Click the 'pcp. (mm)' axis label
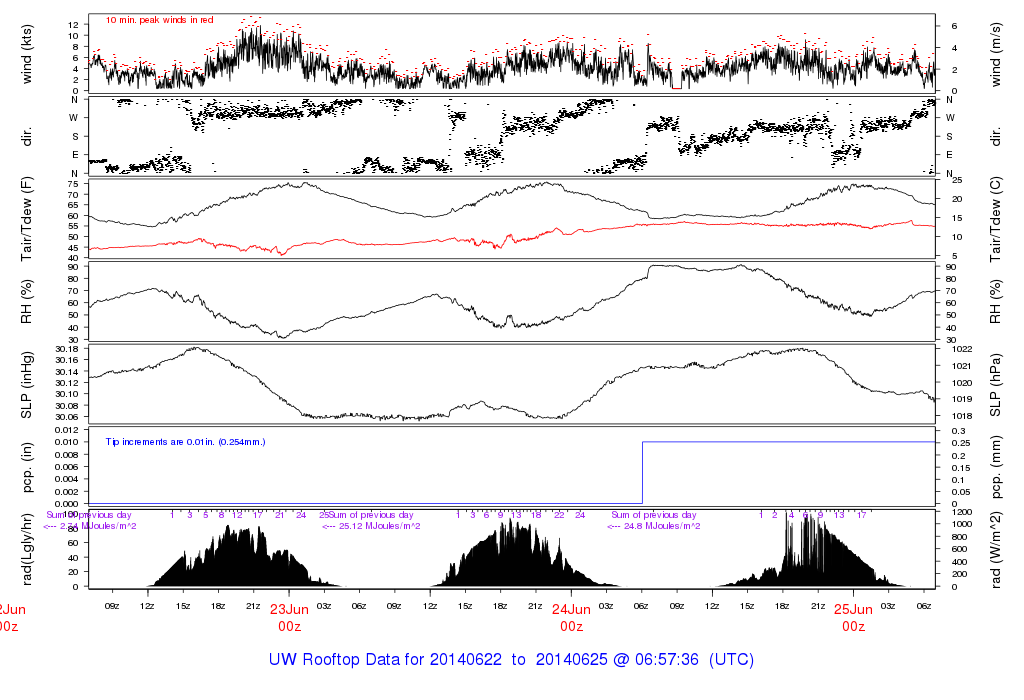 [x=995, y=467]
